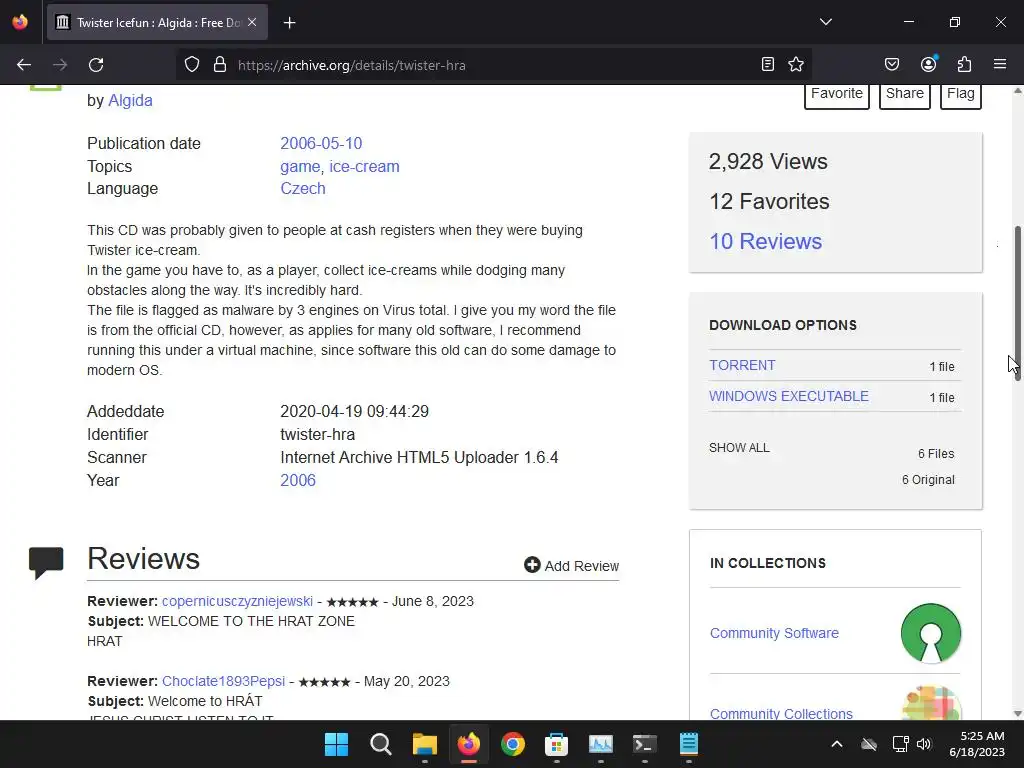Open the 2006 year link

[298, 480]
